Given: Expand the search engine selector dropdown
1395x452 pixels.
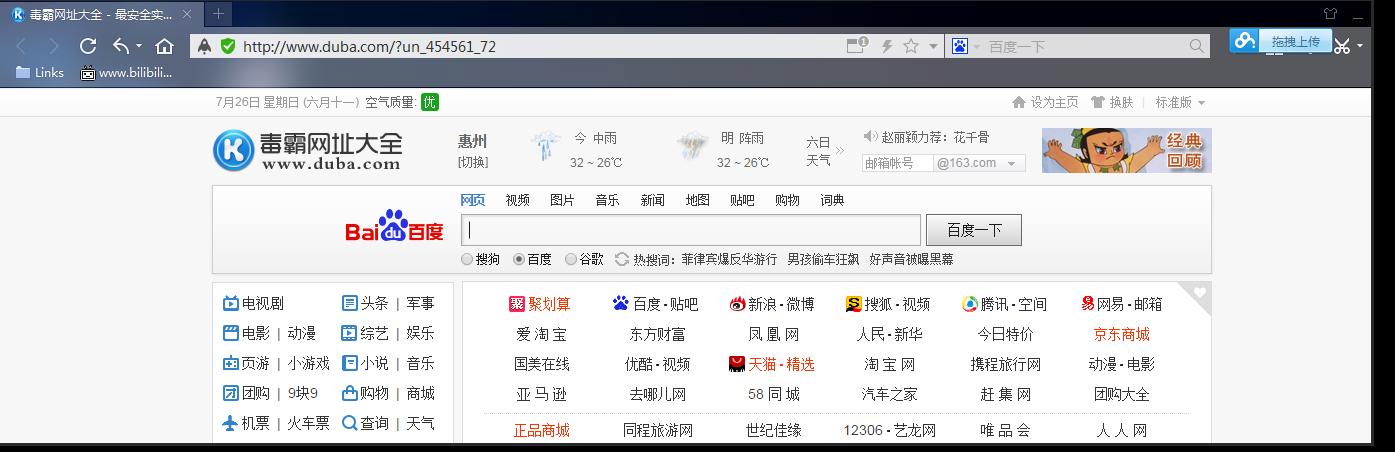Looking at the screenshot, I should tap(977, 46).
